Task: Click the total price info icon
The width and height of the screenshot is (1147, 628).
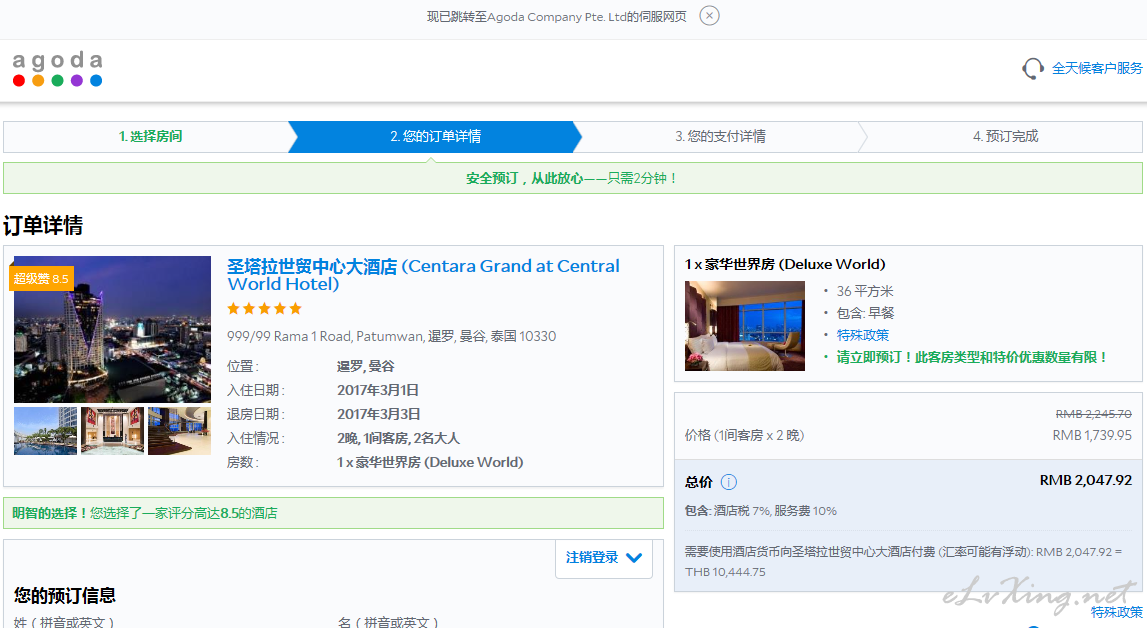Action: pyautogui.click(x=729, y=482)
